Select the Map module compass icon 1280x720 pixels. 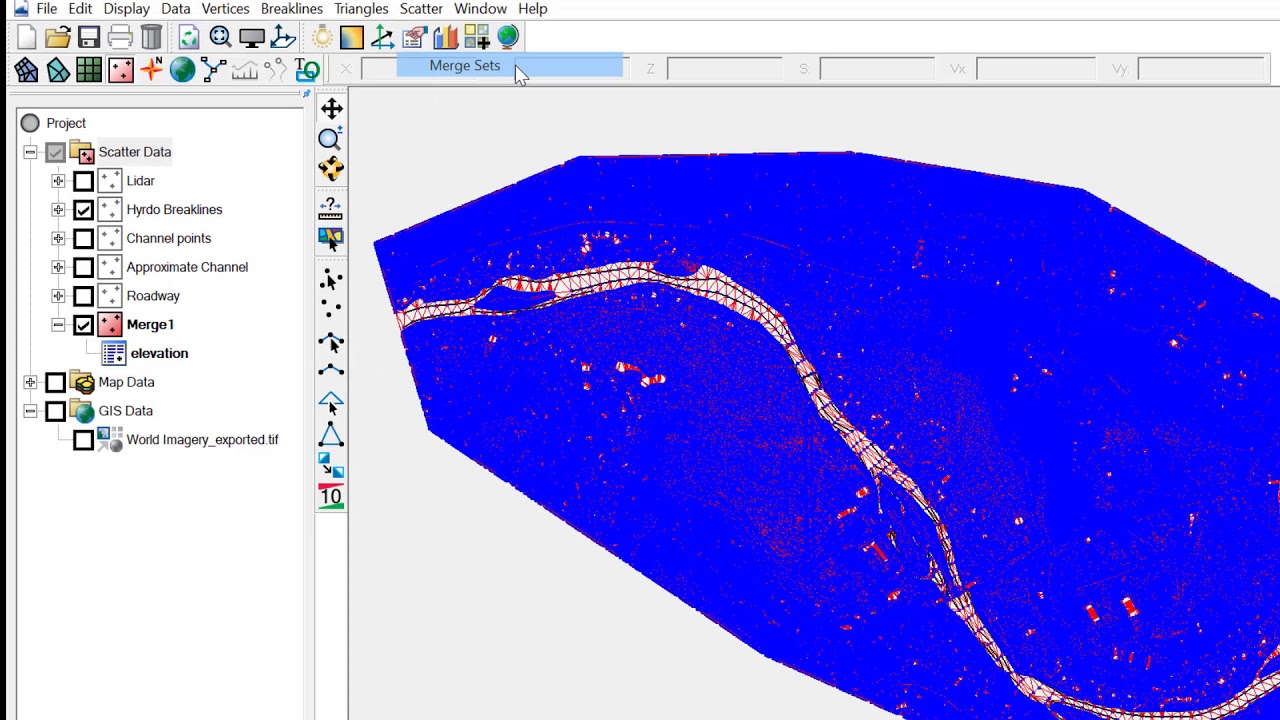click(x=151, y=69)
